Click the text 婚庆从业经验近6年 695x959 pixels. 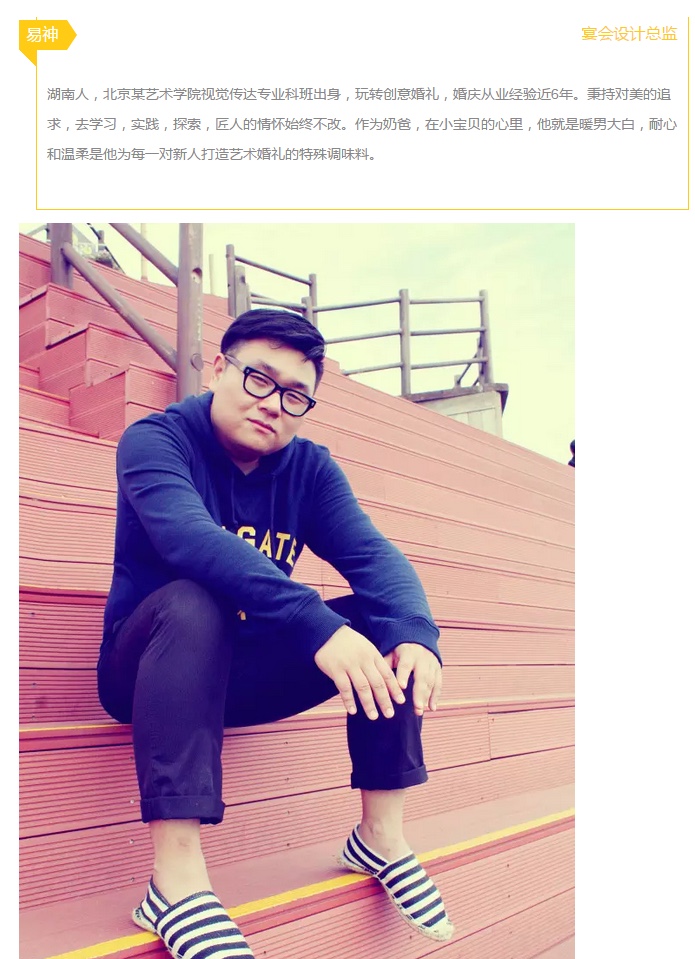click(513, 94)
